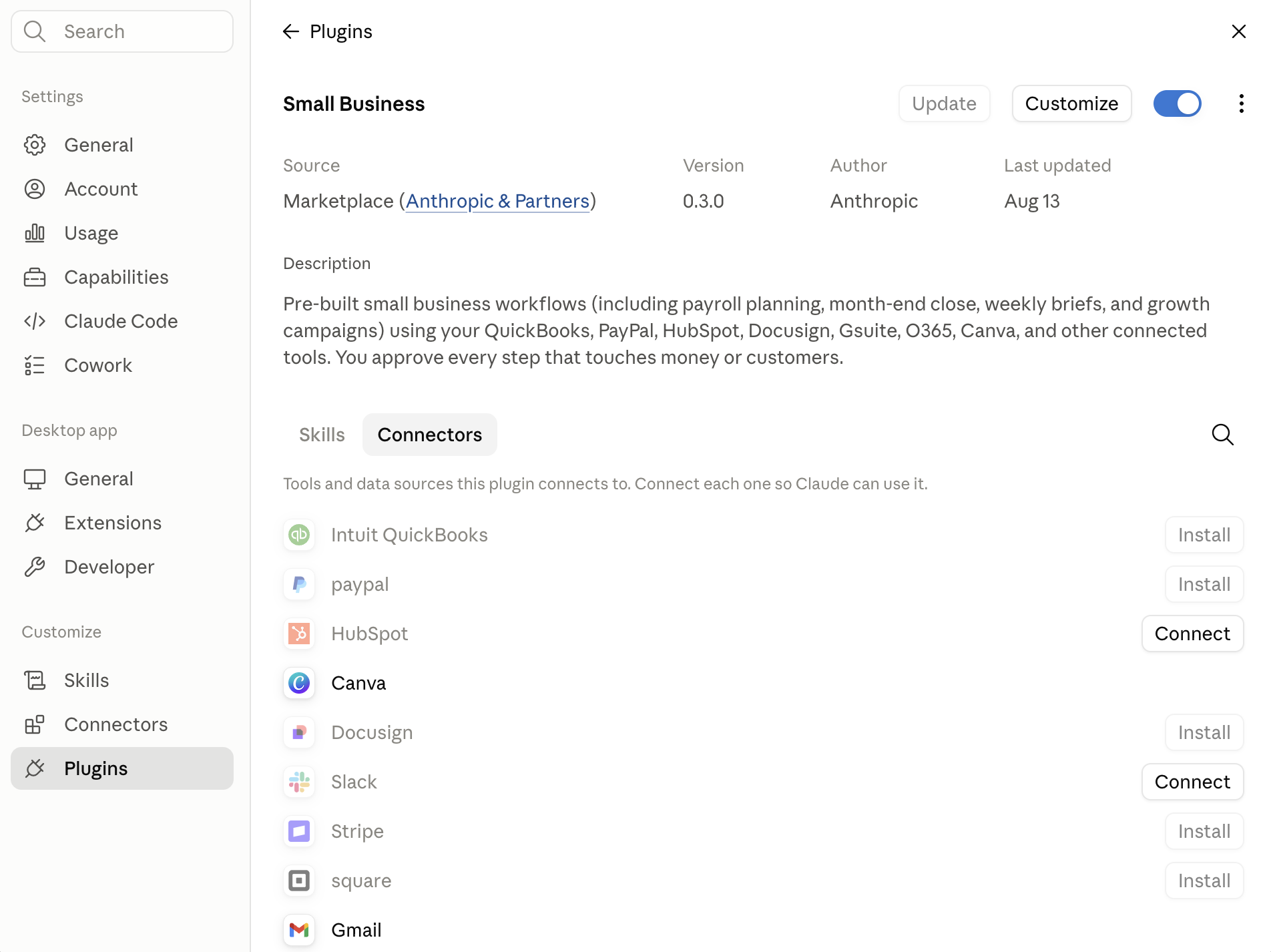Click the plug icon beside sidebar Plugins
Viewport: 1271px width, 952px height.
pos(35,768)
